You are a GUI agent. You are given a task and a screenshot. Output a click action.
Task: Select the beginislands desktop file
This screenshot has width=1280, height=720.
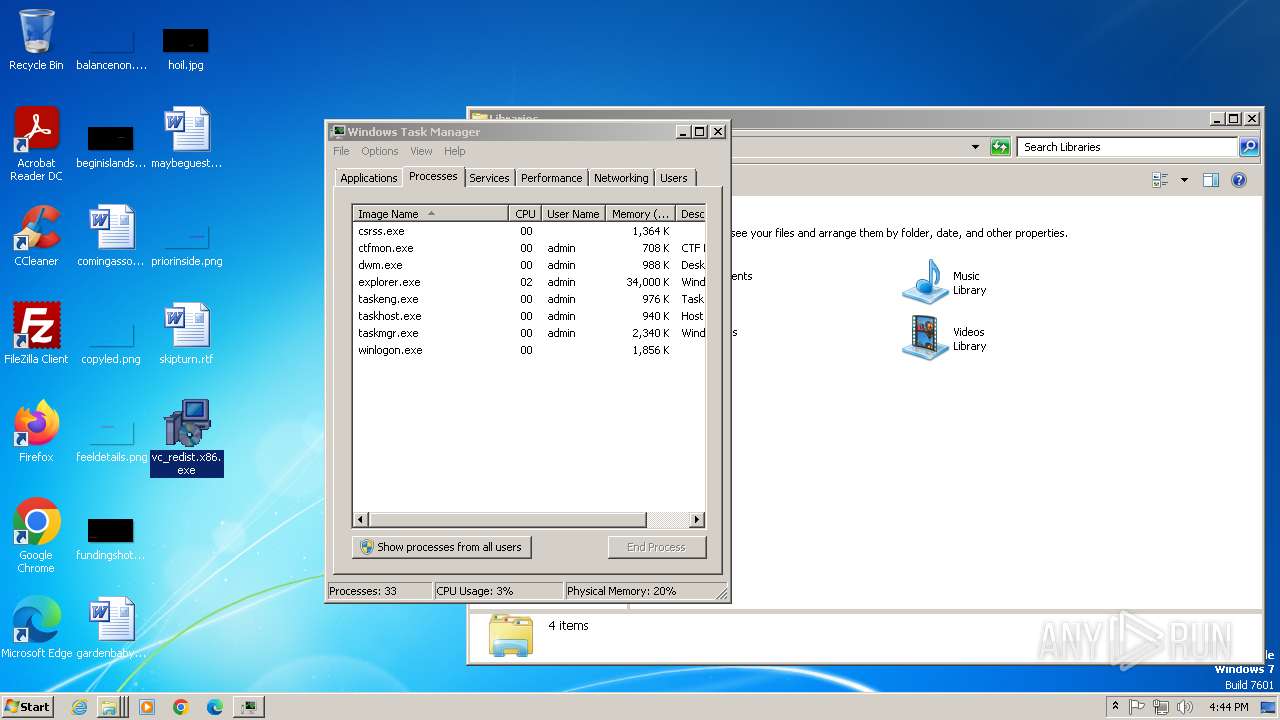[x=111, y=146]
